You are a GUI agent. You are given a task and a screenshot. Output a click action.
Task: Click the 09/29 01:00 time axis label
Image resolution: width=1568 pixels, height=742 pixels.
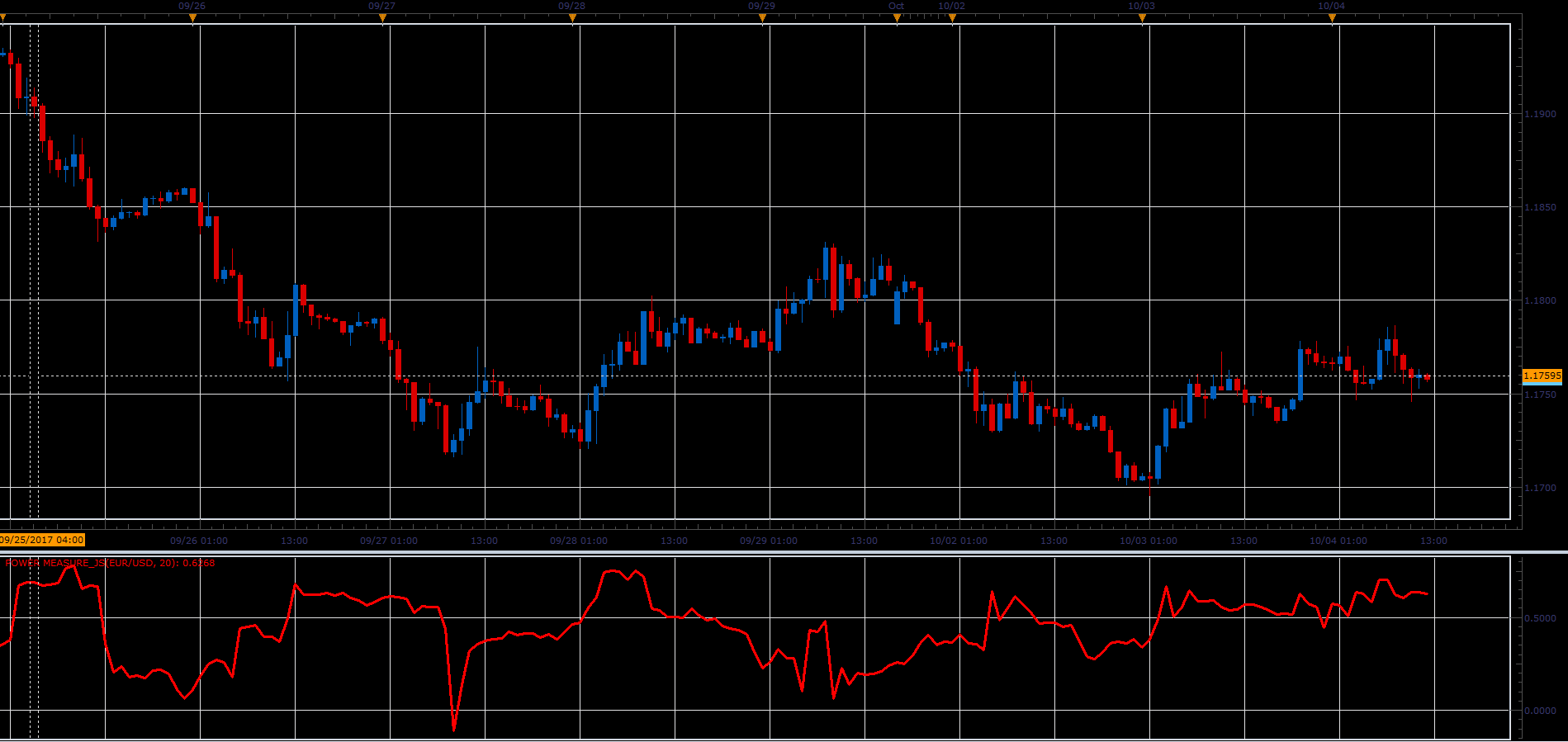(x=769, y=541)
